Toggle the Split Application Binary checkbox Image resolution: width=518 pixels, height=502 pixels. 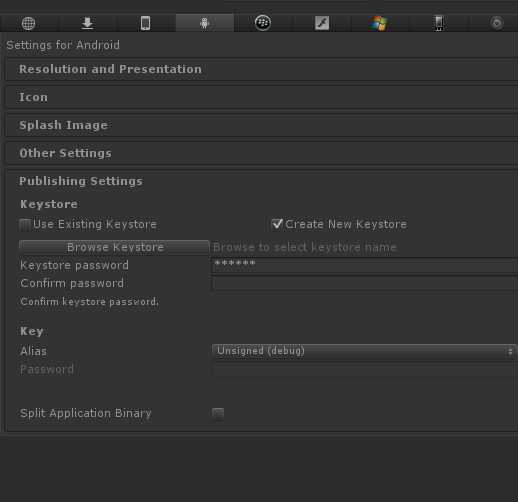click(218, 413)
